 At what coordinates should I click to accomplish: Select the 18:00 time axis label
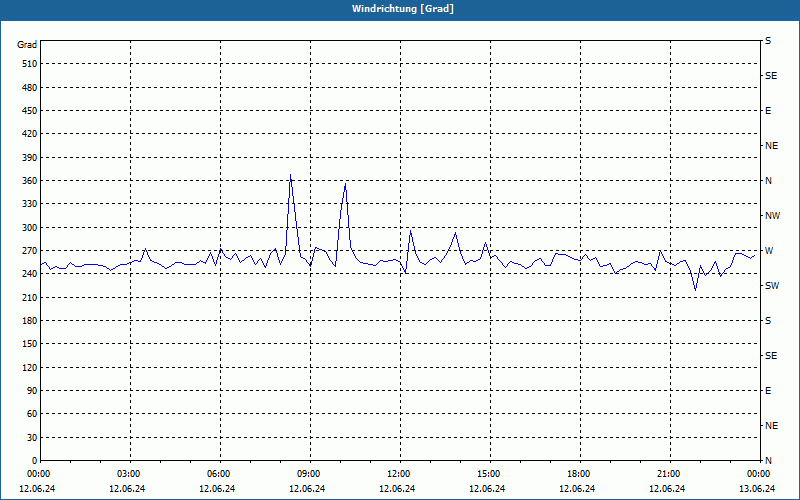[x=579, y=474]
